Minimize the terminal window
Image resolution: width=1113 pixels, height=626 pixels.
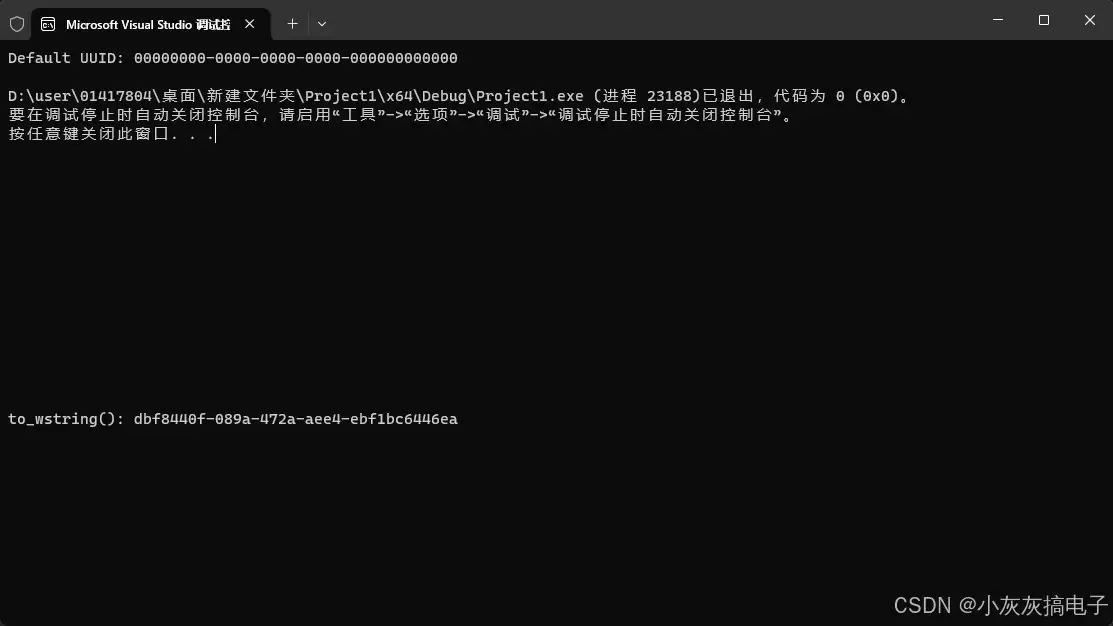pyautogui.click(x=998, y=20)
